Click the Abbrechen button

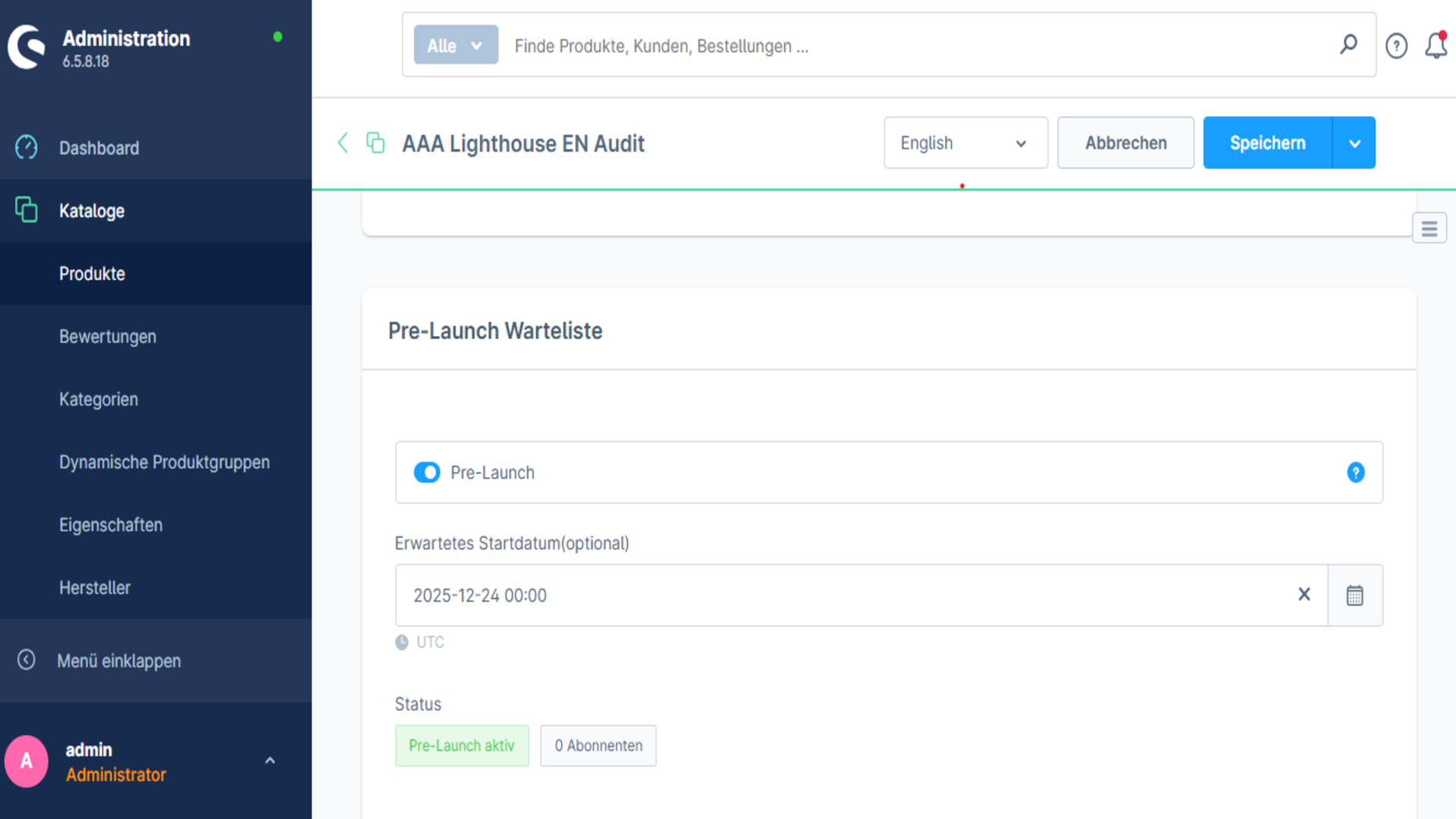pos(1125,143)
